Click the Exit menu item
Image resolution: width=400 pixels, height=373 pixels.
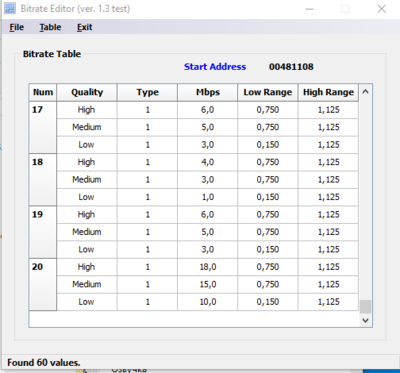[x=84, y=27]
